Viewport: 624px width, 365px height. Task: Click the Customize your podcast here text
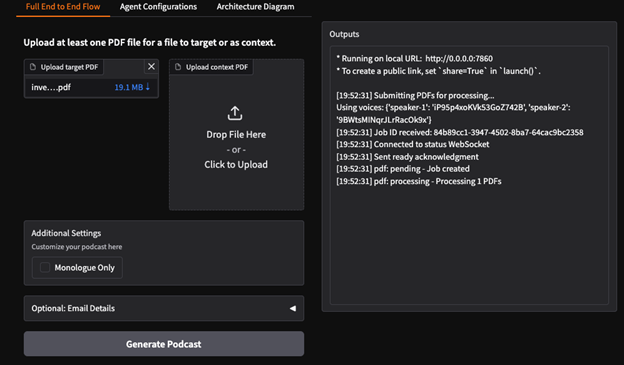click(x=77, y=247)
